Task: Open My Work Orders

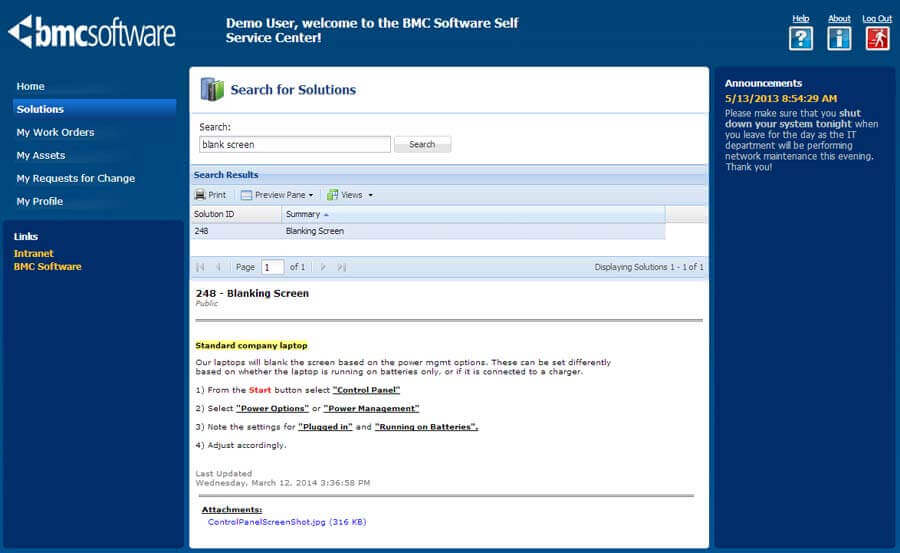Action: [55, 132]
